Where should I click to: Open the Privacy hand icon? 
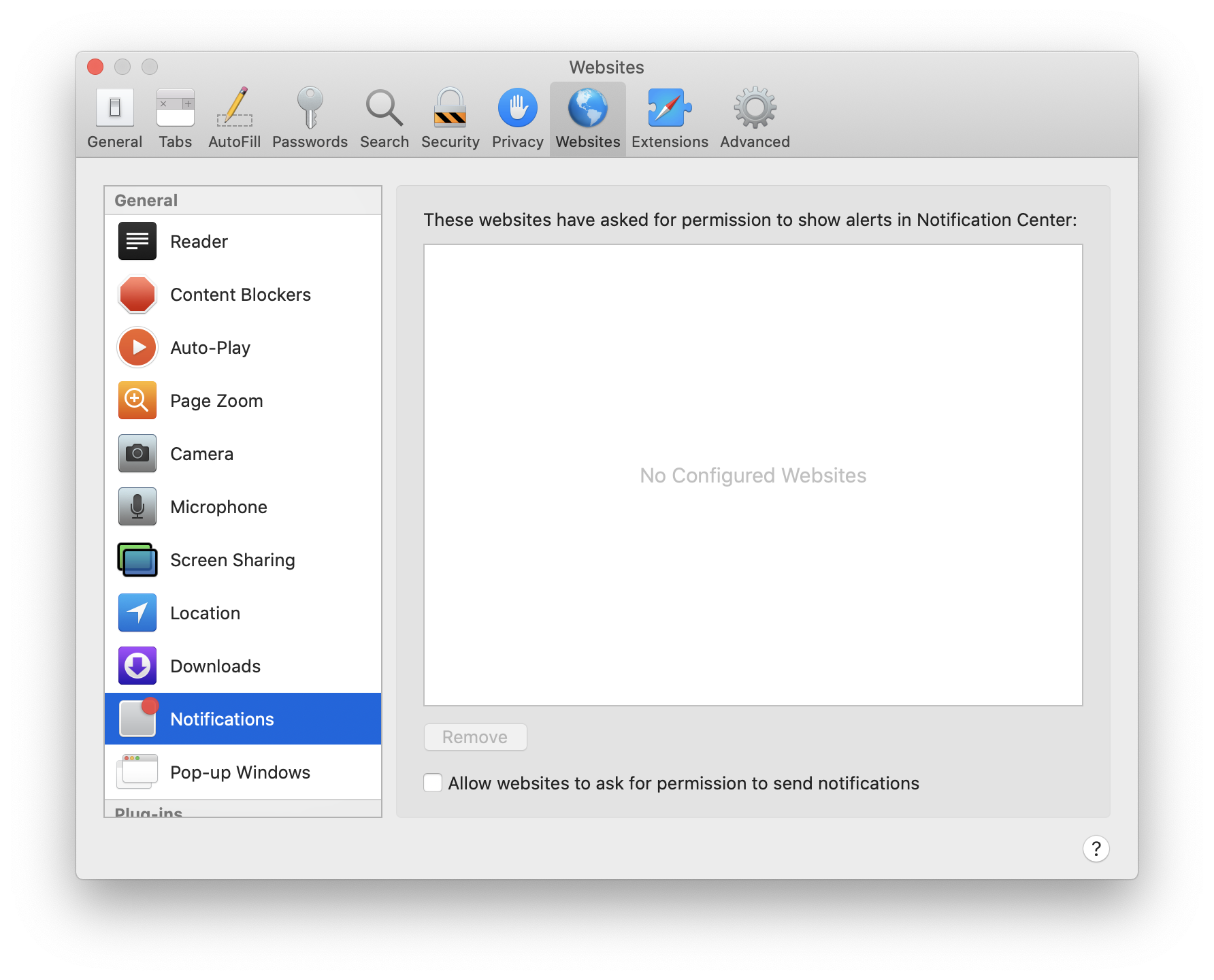coord(518,108)
